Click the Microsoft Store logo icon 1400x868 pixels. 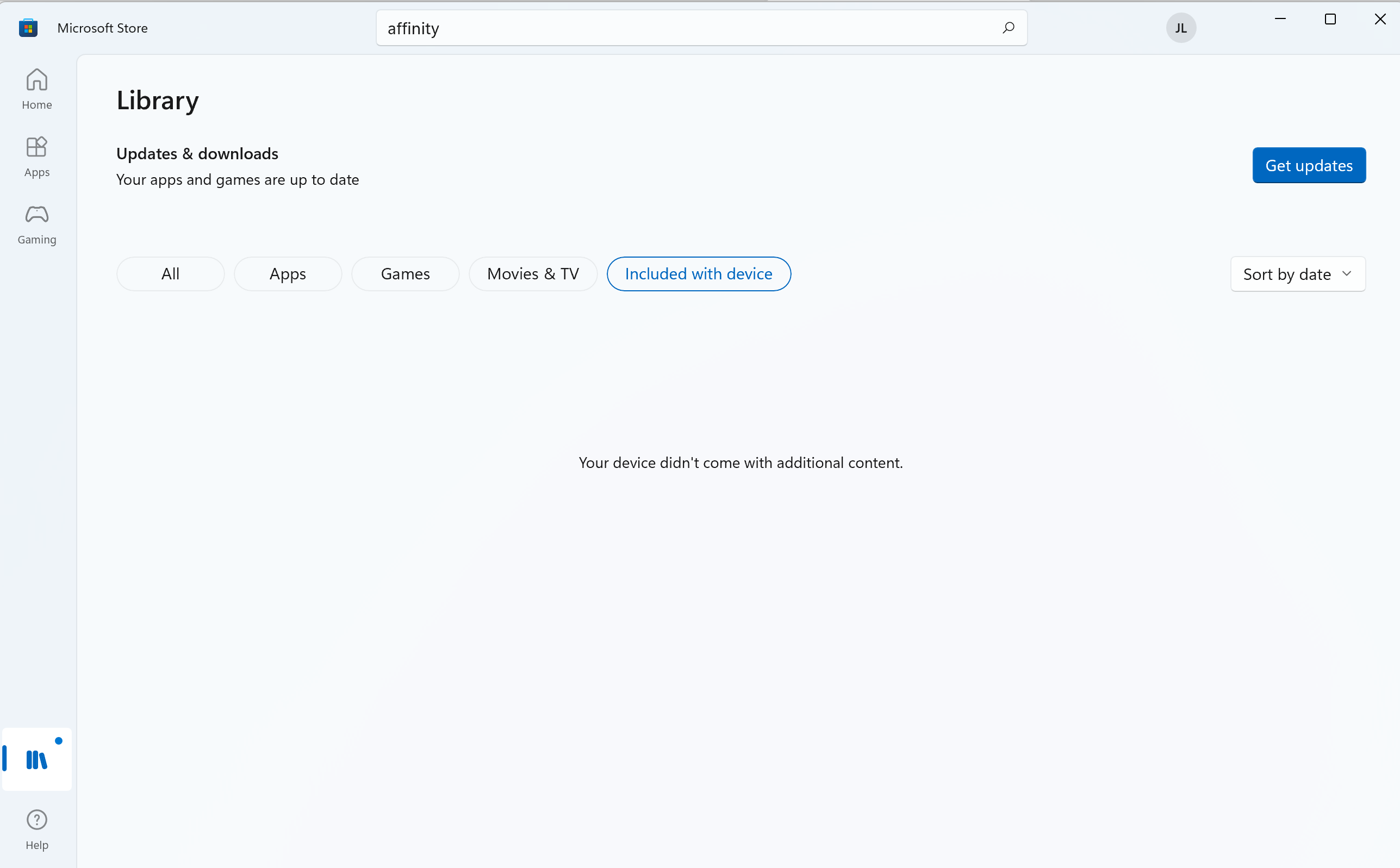pos(28,28)
